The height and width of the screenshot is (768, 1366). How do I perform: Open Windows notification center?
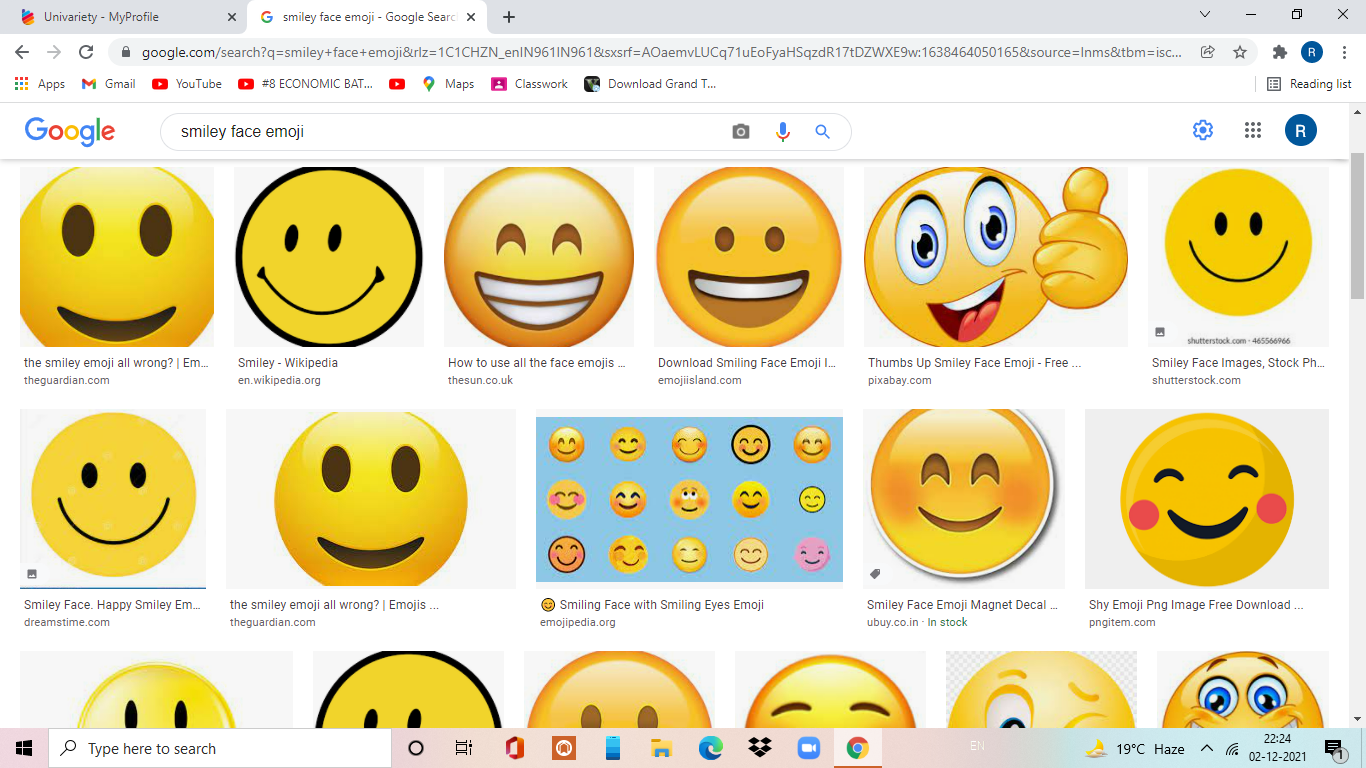[x=1333, y=748]
